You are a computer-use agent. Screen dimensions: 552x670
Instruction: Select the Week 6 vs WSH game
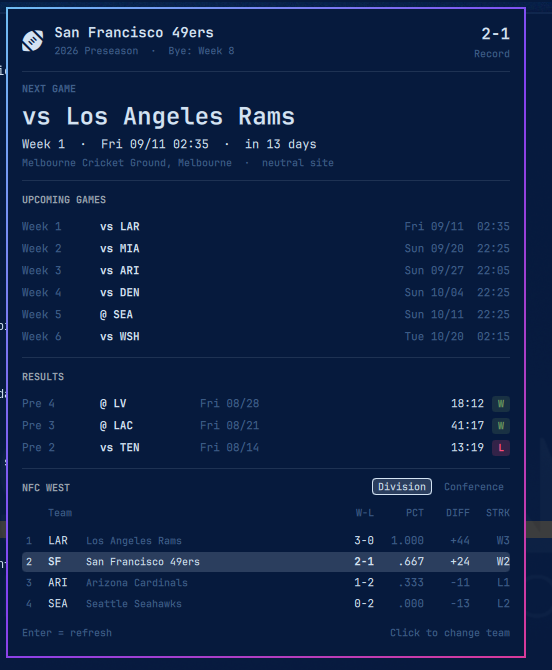point(266,337)
